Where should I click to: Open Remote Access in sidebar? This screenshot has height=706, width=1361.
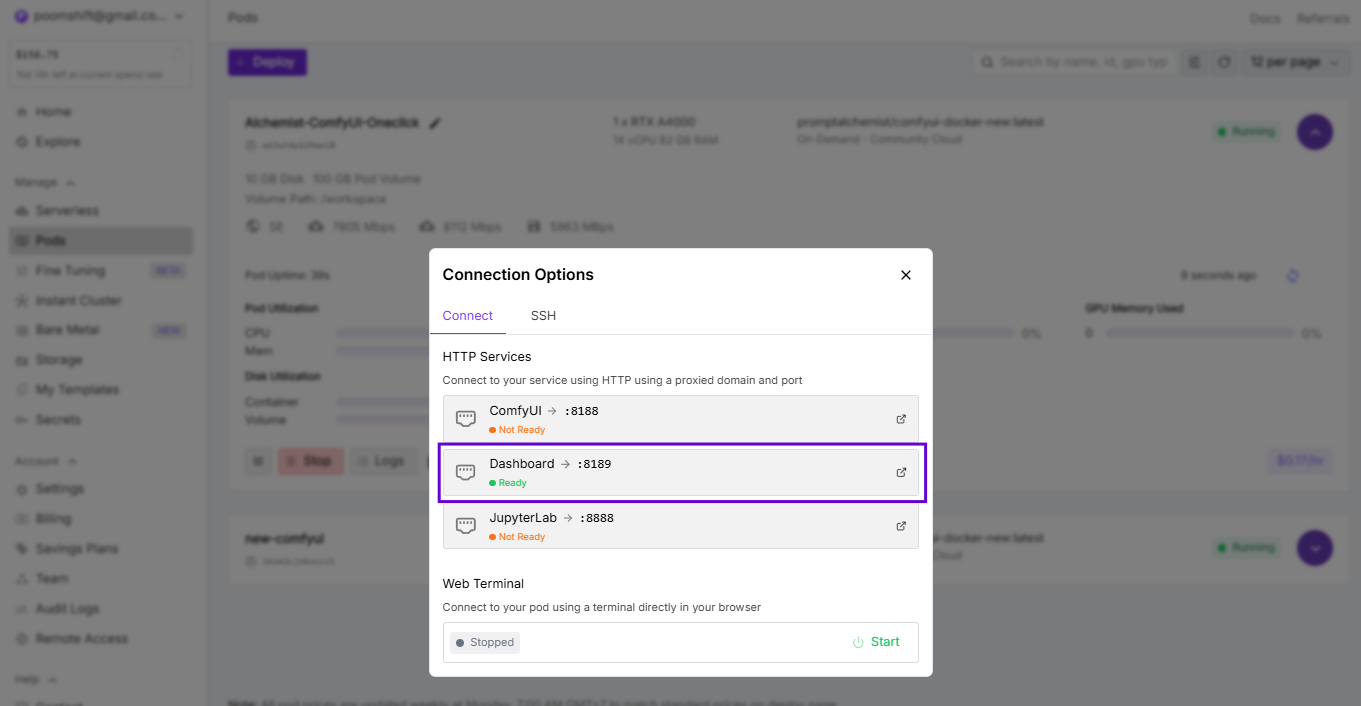82,639
